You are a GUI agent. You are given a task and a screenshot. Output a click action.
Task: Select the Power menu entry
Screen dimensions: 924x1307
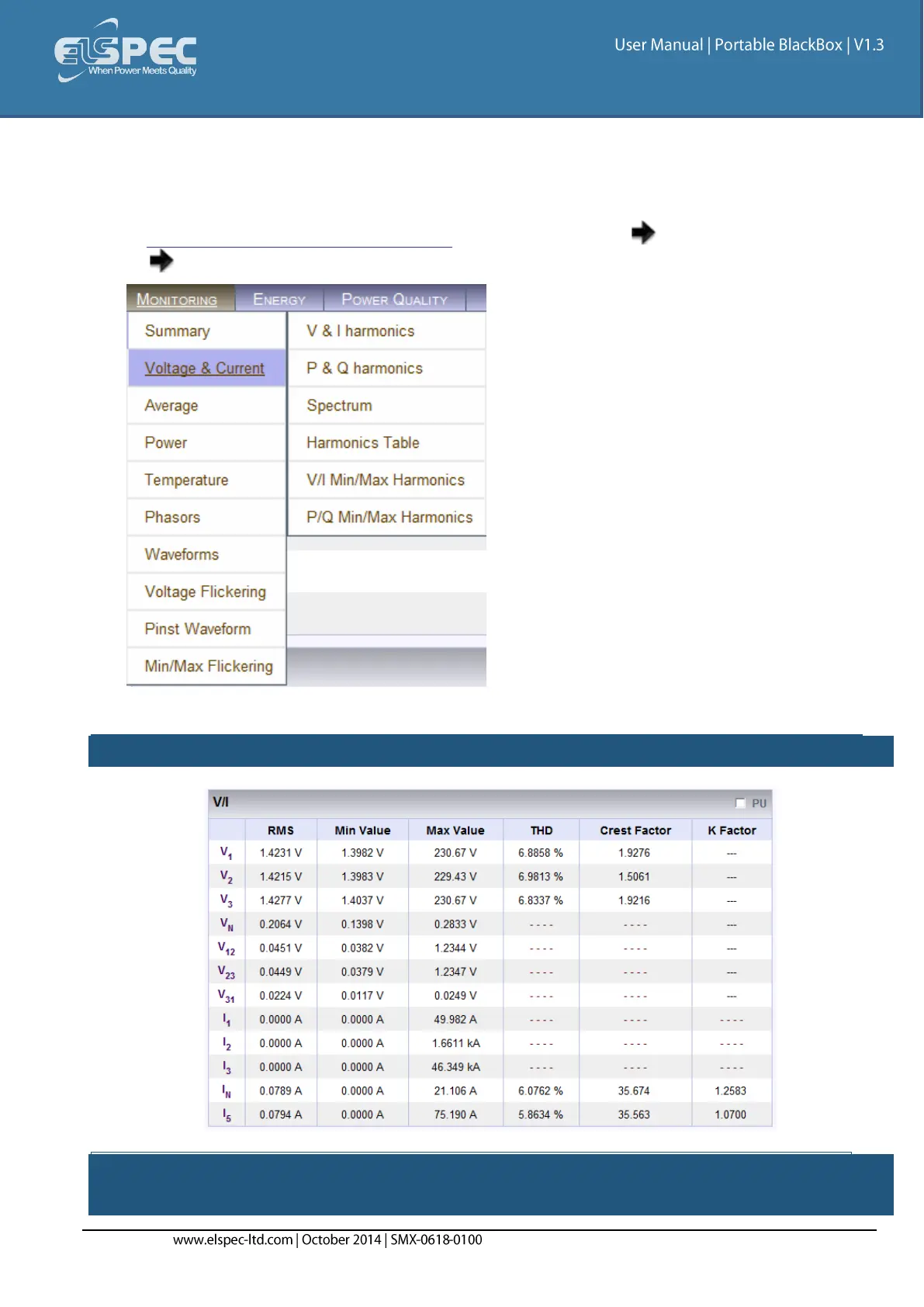206,443
